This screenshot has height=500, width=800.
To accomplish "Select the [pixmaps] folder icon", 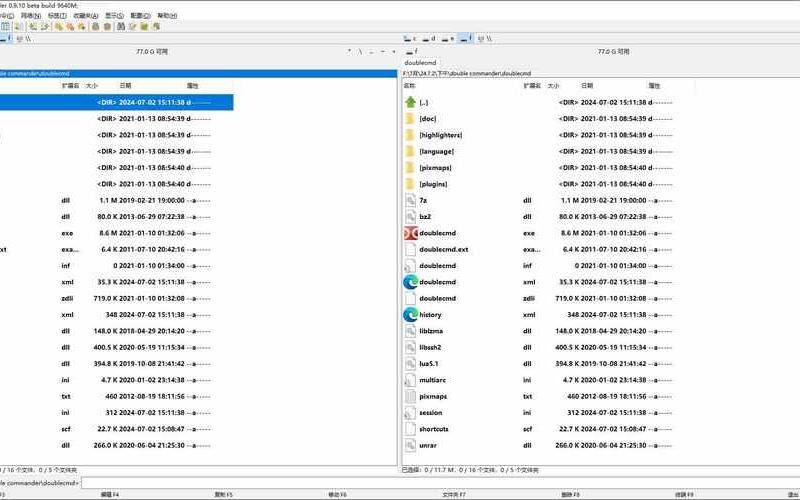I will click(410, 167).
